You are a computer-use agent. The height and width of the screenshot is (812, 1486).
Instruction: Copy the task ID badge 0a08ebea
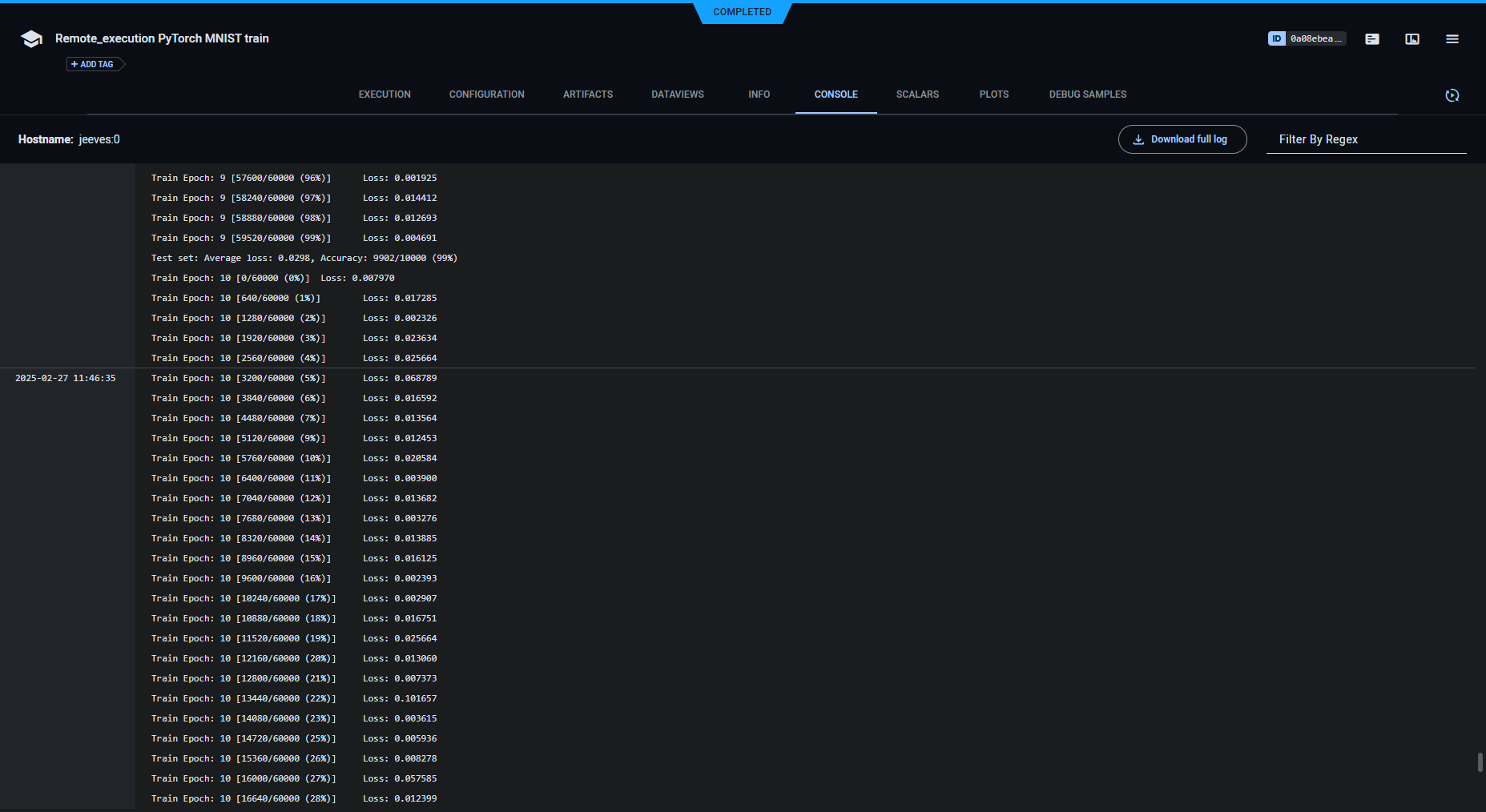pyautogui.click(x=1307, y=38)
